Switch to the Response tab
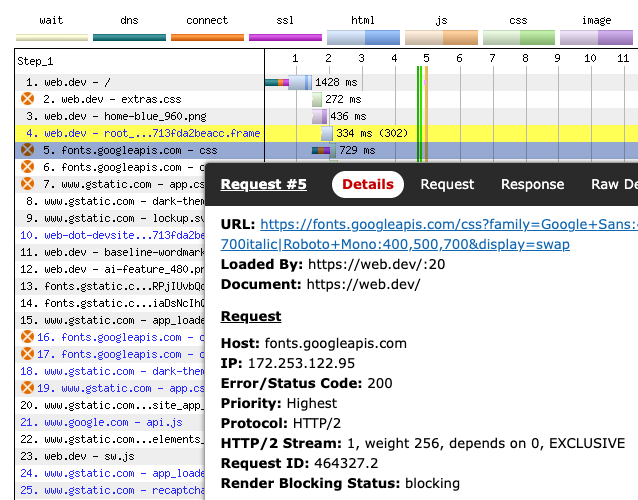The width and height of the screenshot is (638, 500). coord(532,184)
